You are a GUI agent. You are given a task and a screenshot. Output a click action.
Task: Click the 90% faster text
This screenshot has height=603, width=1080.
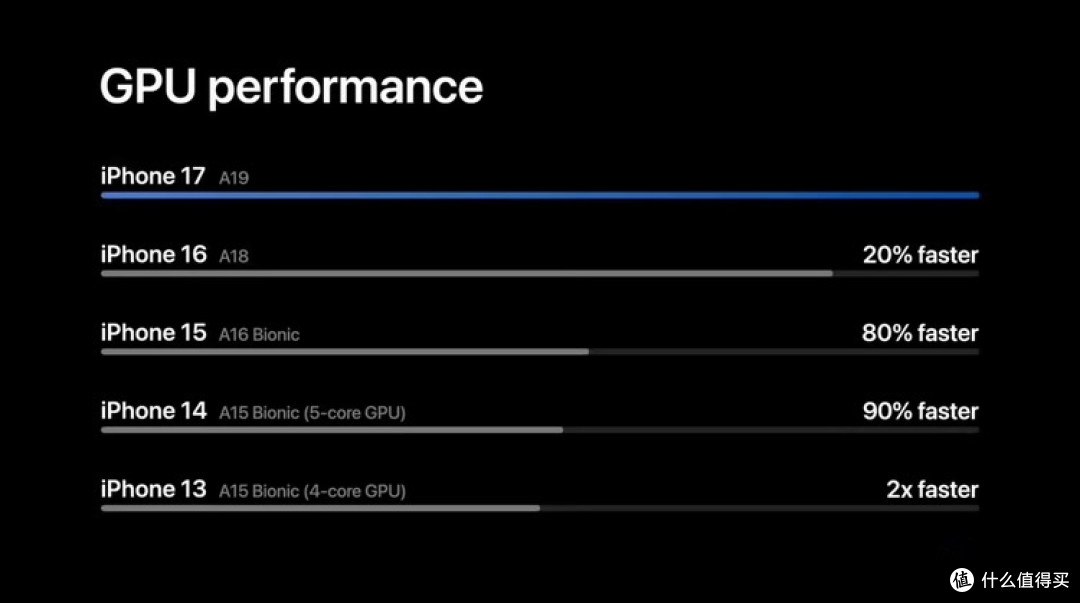(920, 411)
